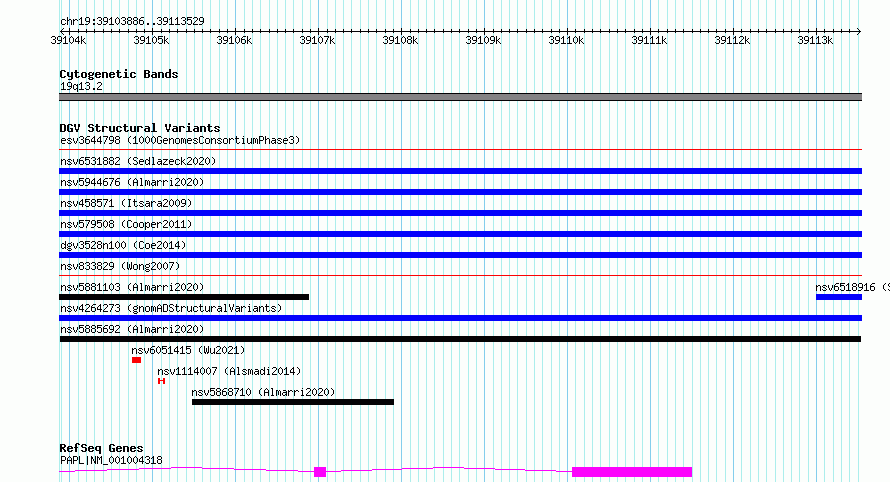Click the 19q13.2 band label
The image size is (890, 482).
click(x=81, y=86)
